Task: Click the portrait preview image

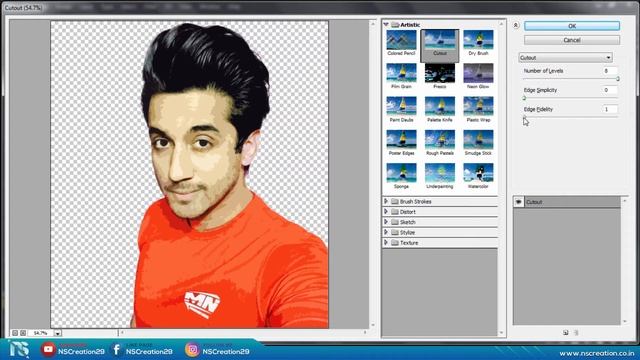Action: click(x=189, y=174)
